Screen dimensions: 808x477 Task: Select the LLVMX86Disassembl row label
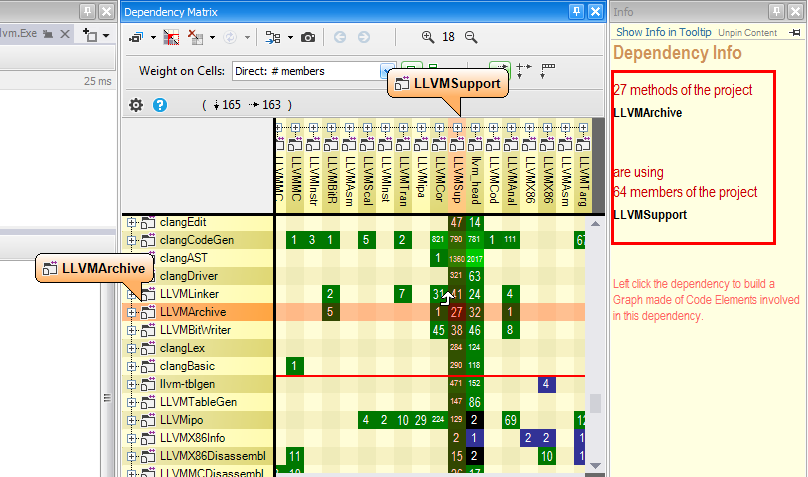(213, 456)
